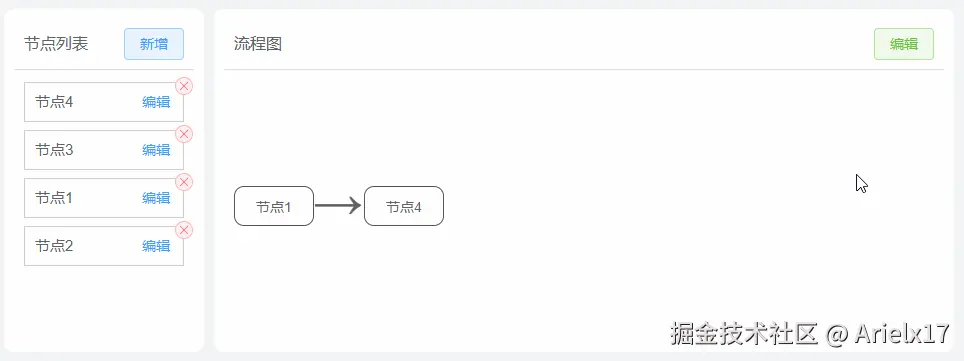
Task: Select the 节点2 card in the node list
Action: click(x=104, y=246)
